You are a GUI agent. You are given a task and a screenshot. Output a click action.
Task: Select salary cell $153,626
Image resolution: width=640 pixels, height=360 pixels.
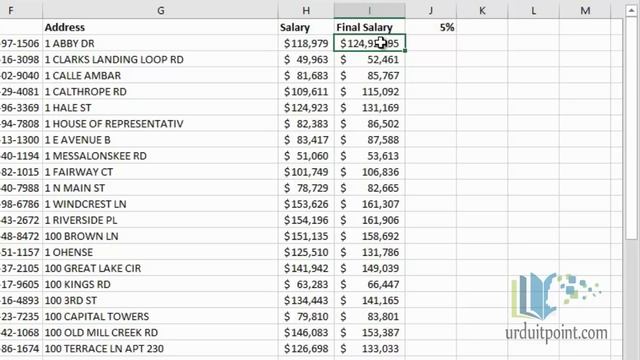(306, 204)
